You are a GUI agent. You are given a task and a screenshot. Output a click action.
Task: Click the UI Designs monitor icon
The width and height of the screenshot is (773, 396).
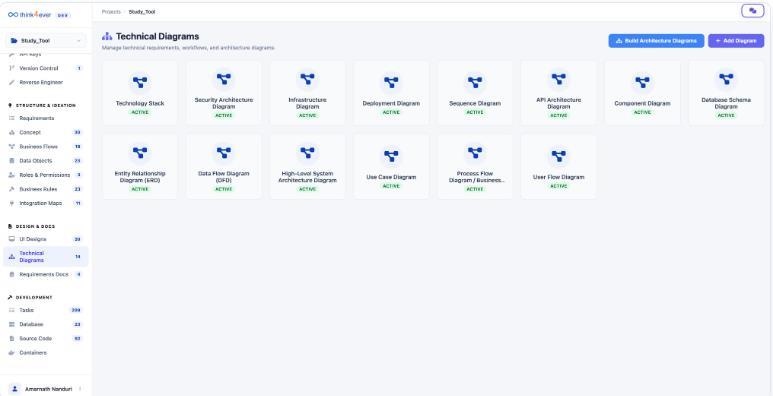click(x=12, y=239)
